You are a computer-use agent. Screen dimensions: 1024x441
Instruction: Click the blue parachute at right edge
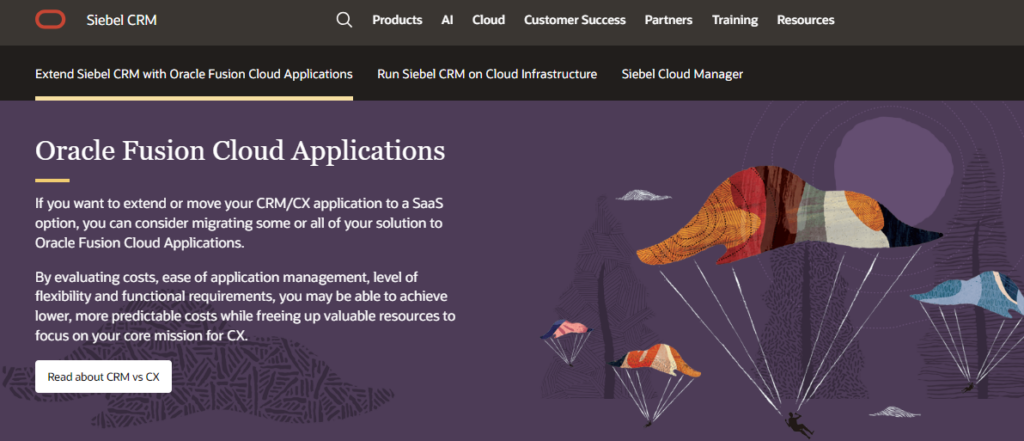click(967, 295)
